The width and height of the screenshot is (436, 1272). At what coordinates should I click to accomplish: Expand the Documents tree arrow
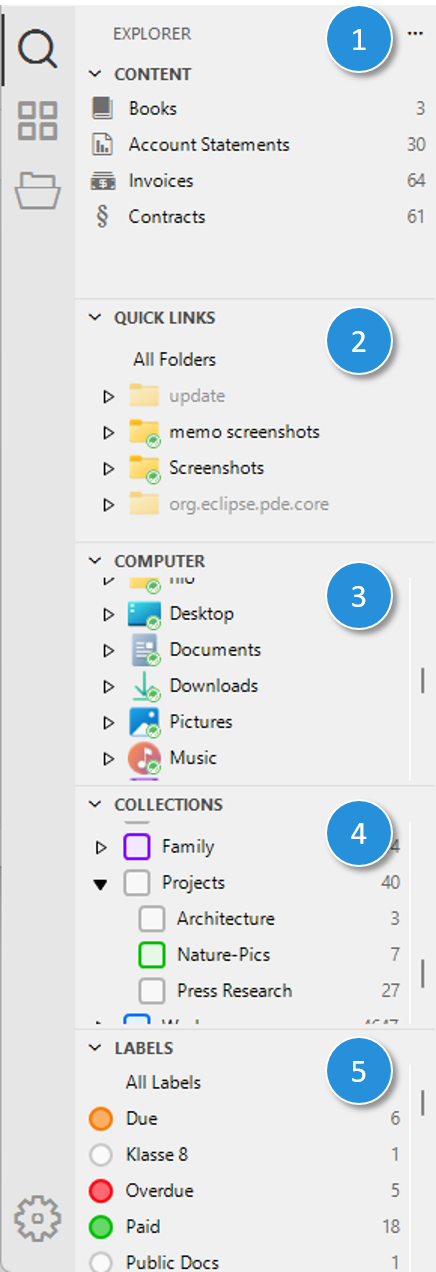[x=109, y=650]
